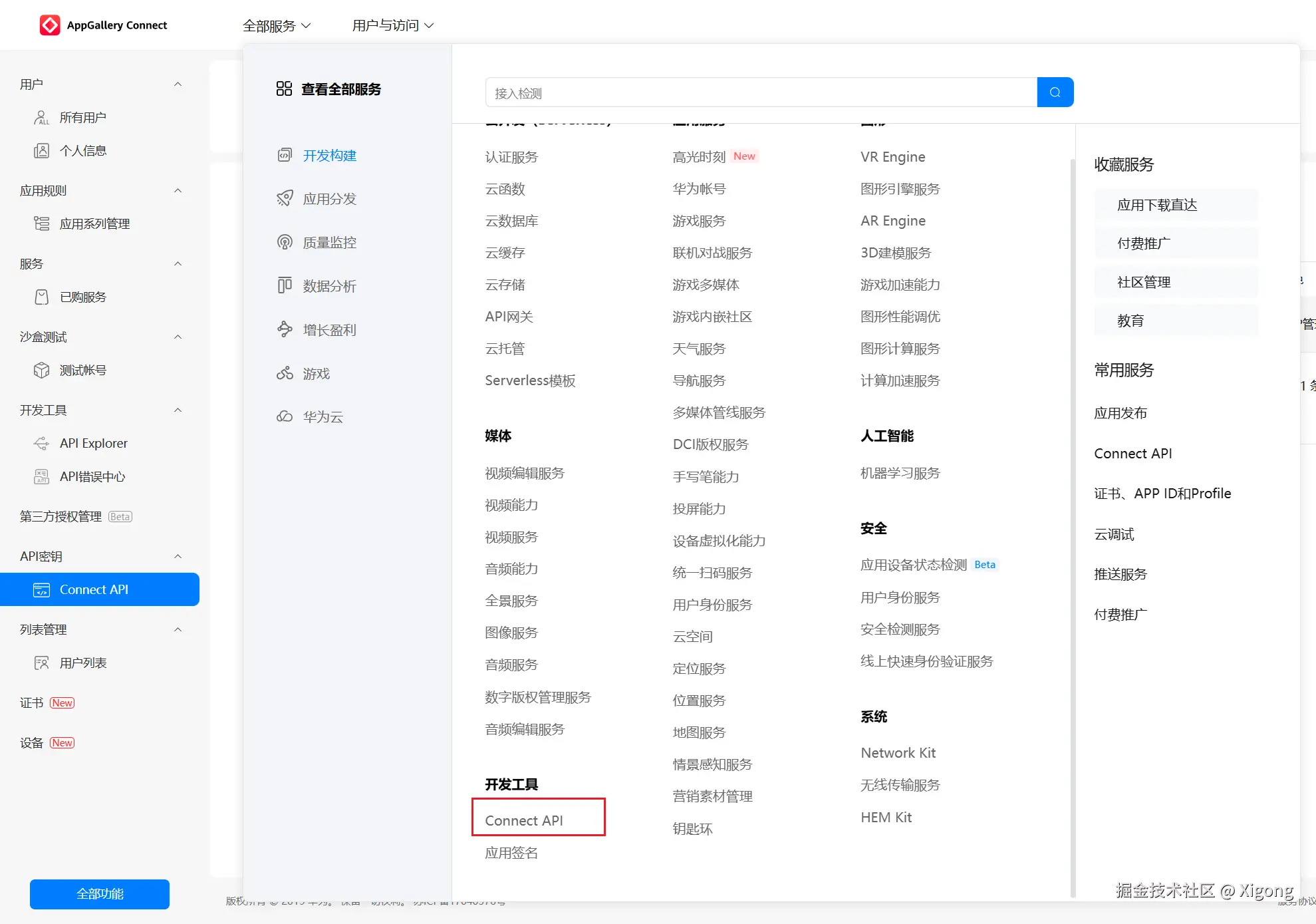
Task: Click the blue search magnifier button
Action: tap(1055, 92)
